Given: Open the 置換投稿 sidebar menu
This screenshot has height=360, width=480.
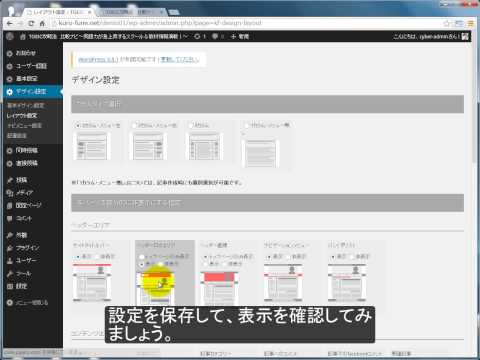Looking at the screenshot, I should [27, 163].
